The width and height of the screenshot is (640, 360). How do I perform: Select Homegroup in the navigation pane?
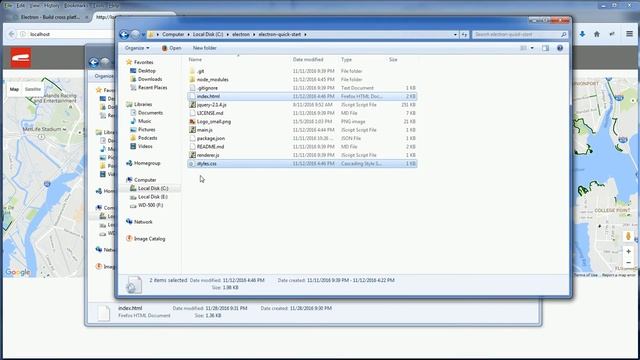pos(147,163)
